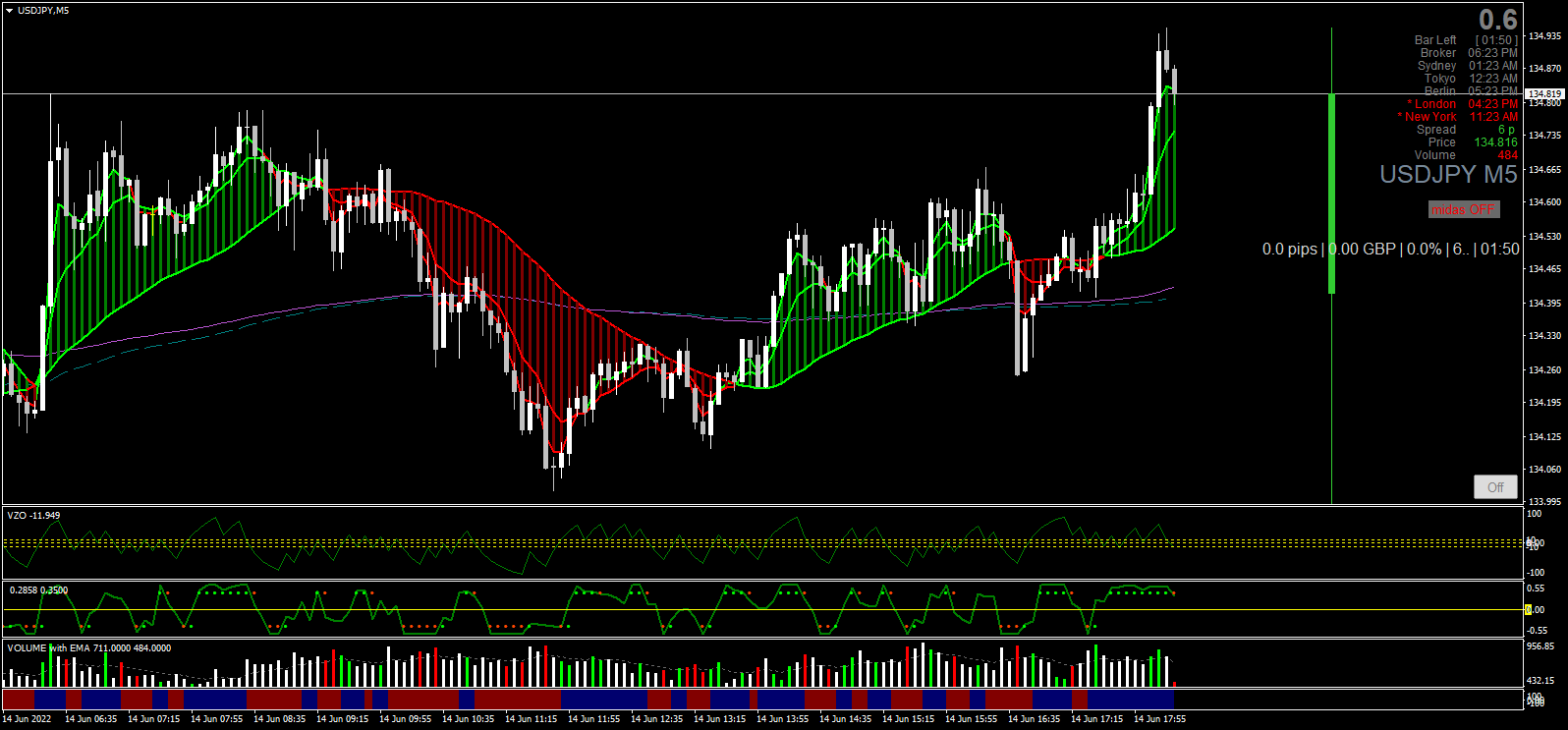The width and height of the screenshot is (1568, 730).
Task: Open the chart menu arrow beside USDJPY,M5
Action: click(x=9, y=11)
